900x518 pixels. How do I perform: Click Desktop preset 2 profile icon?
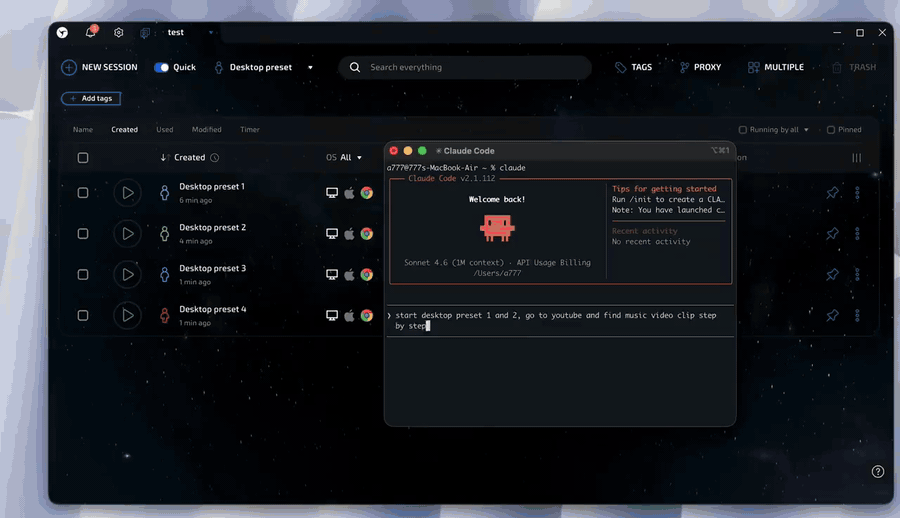coord(165,234)
